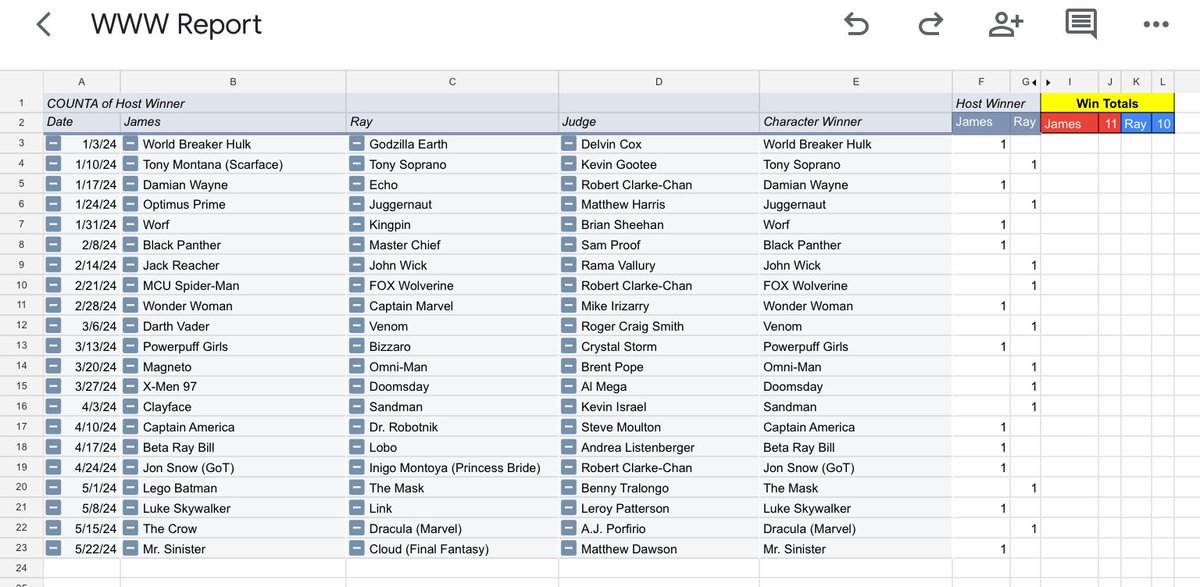Select column C header
The height and width of the screenshot is (587, 1200).
pyautogui.click(x=452, y=82)
